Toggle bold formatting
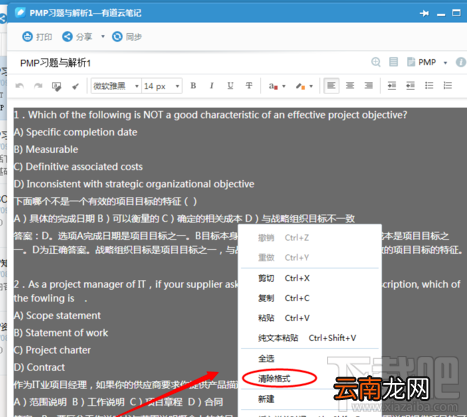Screen dimensions: 467x417 [x=193, y=86]
